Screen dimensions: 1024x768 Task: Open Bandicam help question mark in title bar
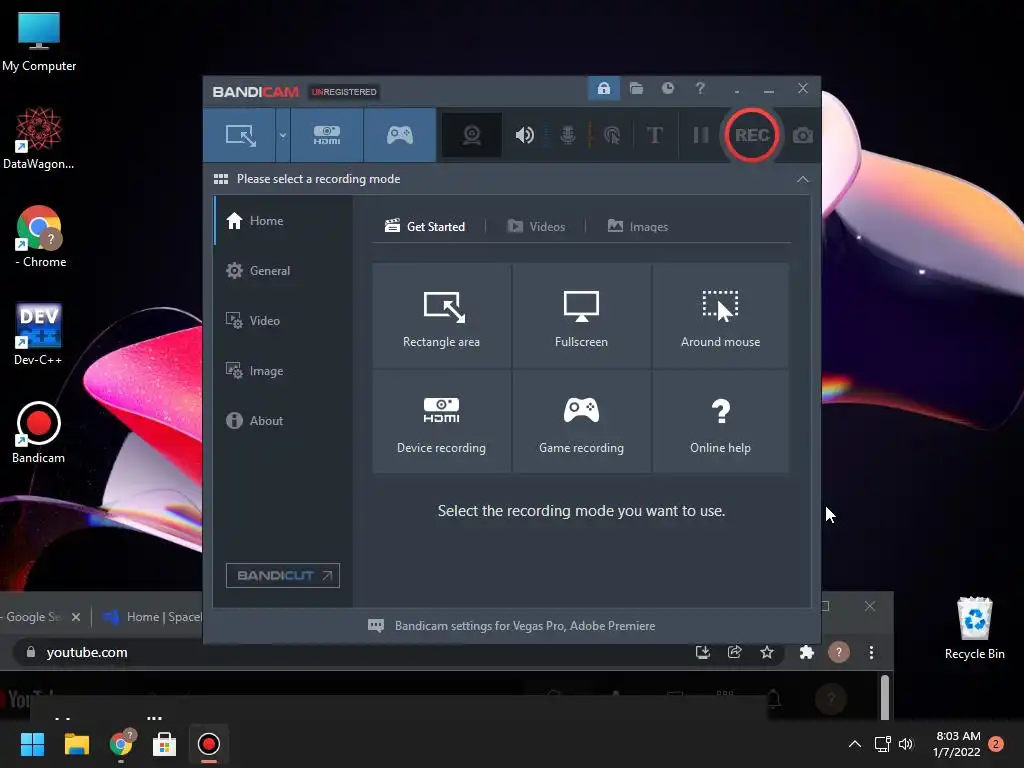click(x=700, y=88)
